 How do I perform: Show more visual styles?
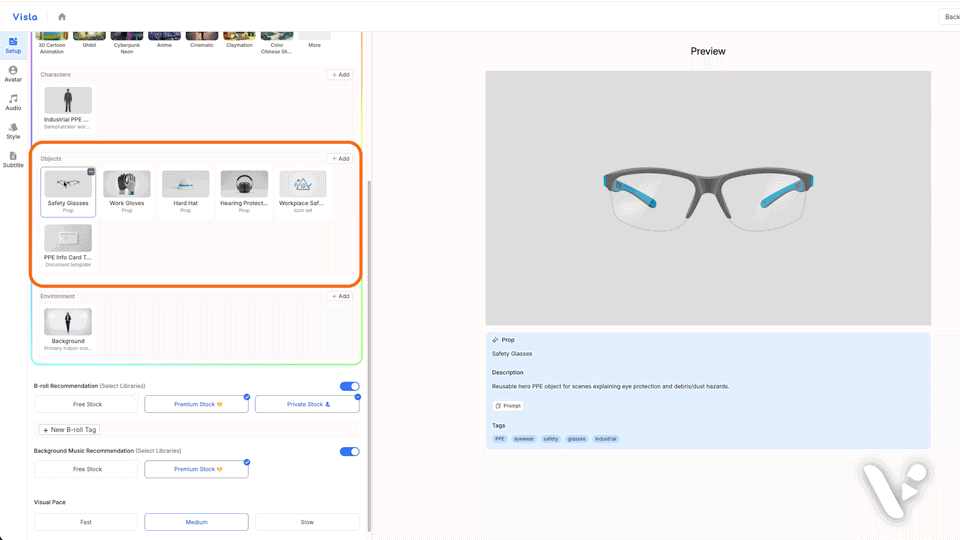coord(314,39)
